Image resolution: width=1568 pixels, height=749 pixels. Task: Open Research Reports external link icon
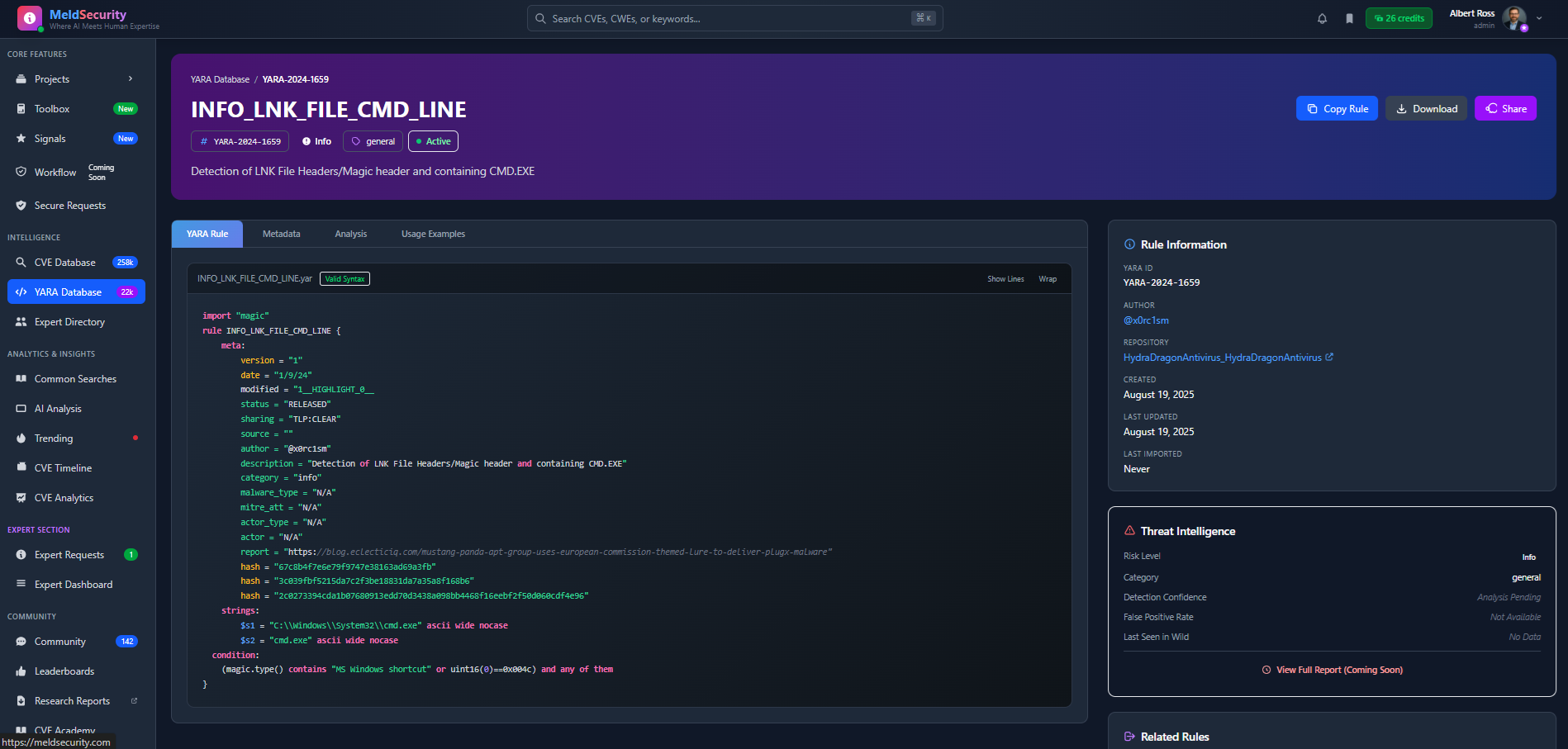(x=134, y=700)
